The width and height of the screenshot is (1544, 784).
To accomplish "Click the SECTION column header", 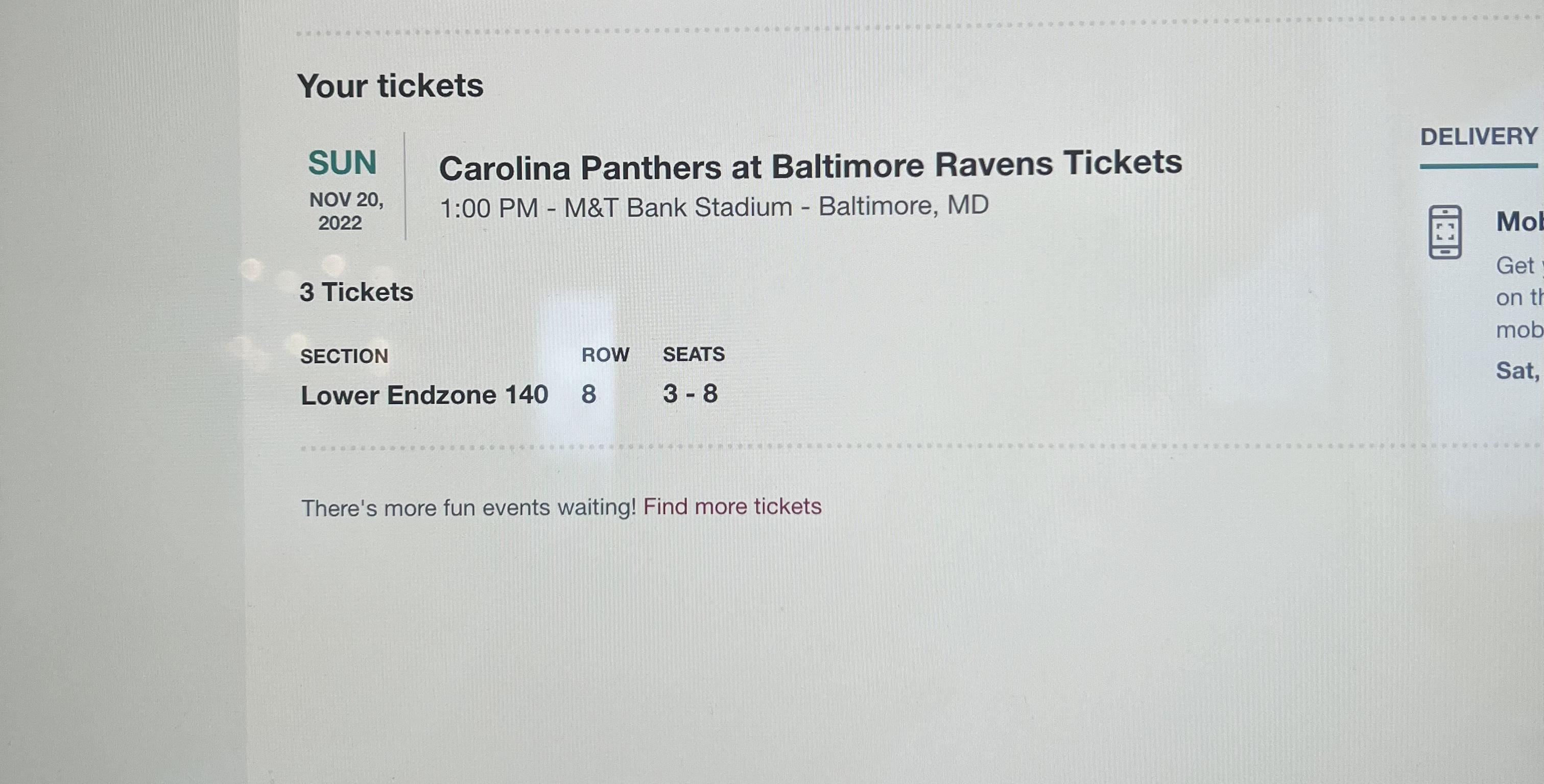I will coord(344,356).
